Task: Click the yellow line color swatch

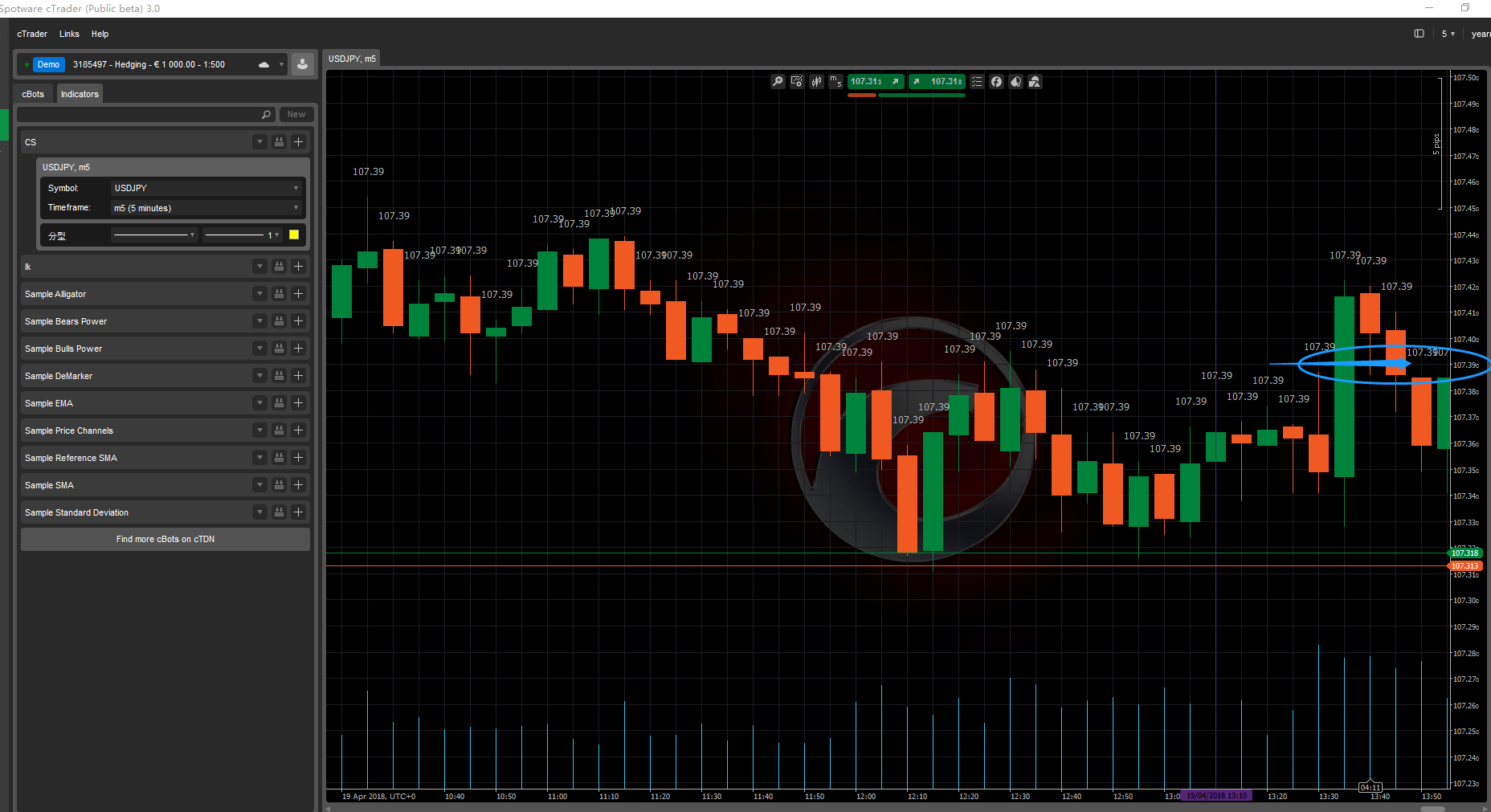Action: [294, 235]
